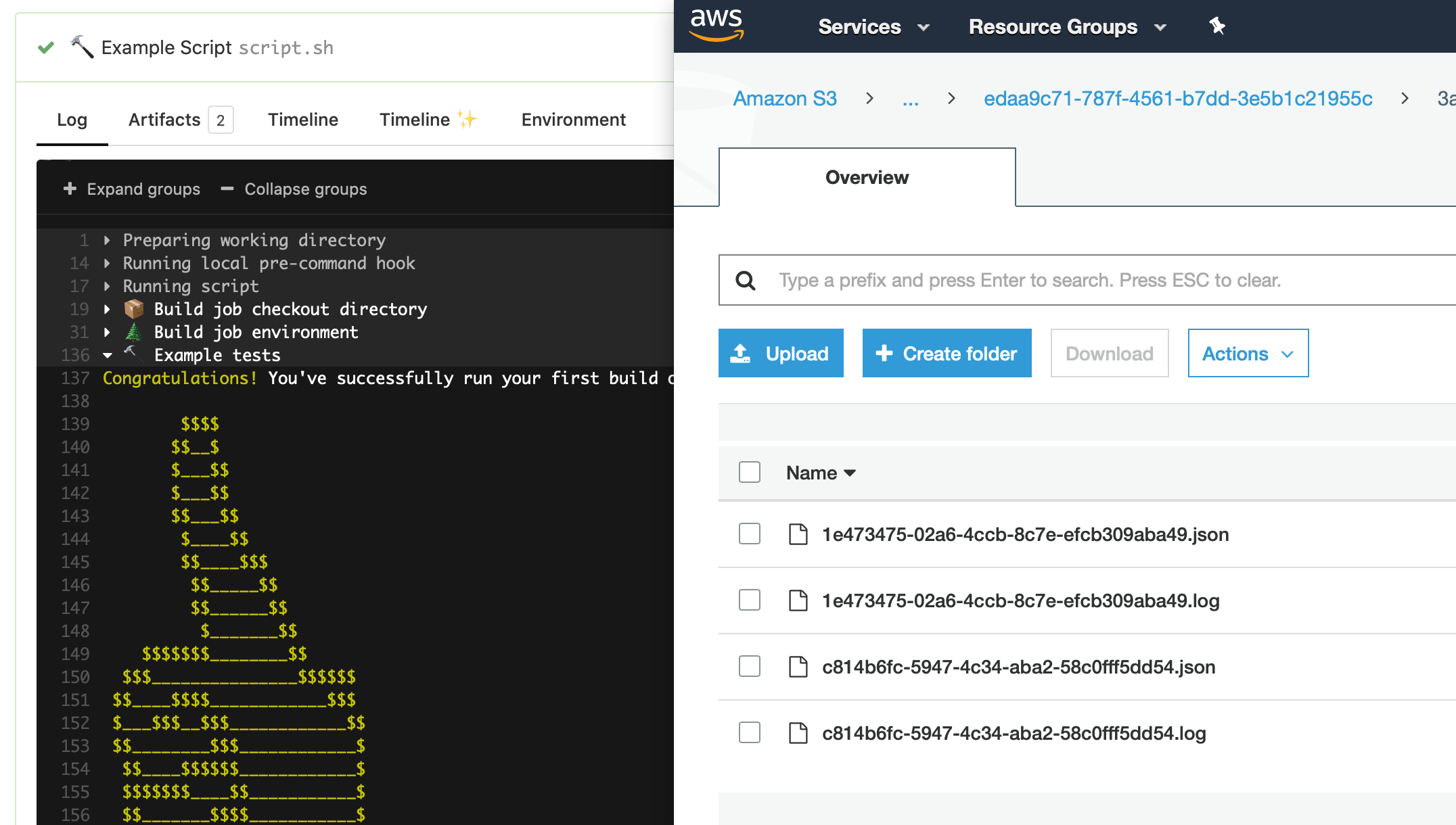Click the pushpin icon in the AWS toolbar
Image resolution: width=1456 pixels, height=825 pixels.
pos(1216,26)
